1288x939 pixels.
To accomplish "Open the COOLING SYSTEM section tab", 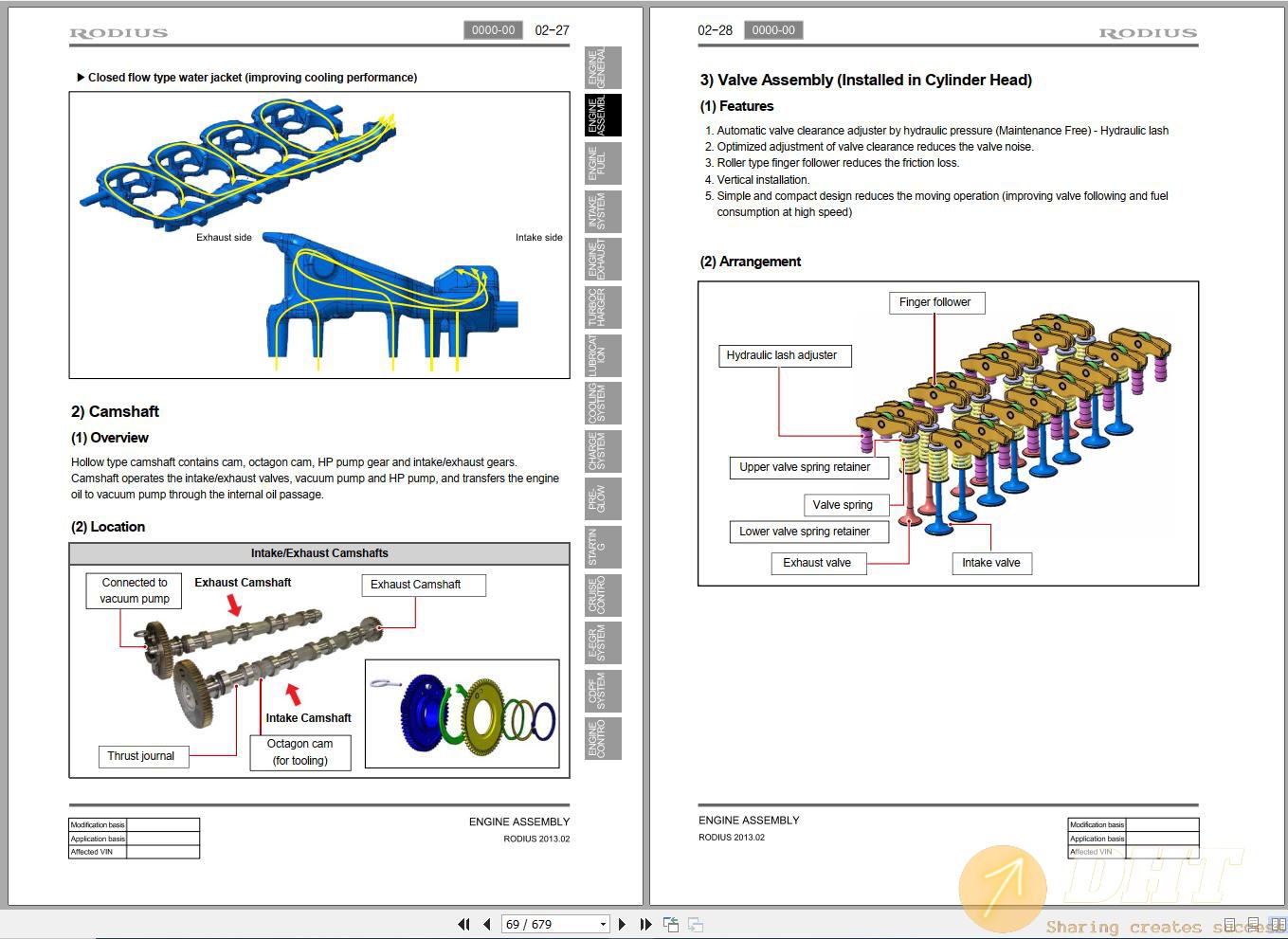I will (x=603, y=403).
